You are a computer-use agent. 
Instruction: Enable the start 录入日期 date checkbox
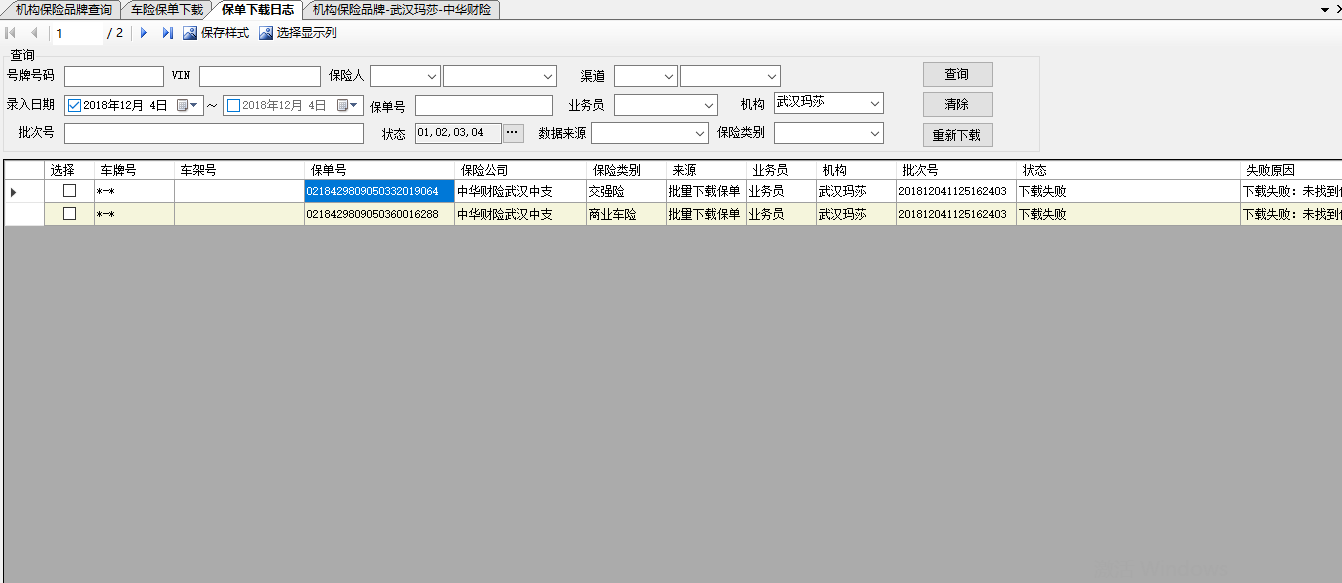click(74, 105)
